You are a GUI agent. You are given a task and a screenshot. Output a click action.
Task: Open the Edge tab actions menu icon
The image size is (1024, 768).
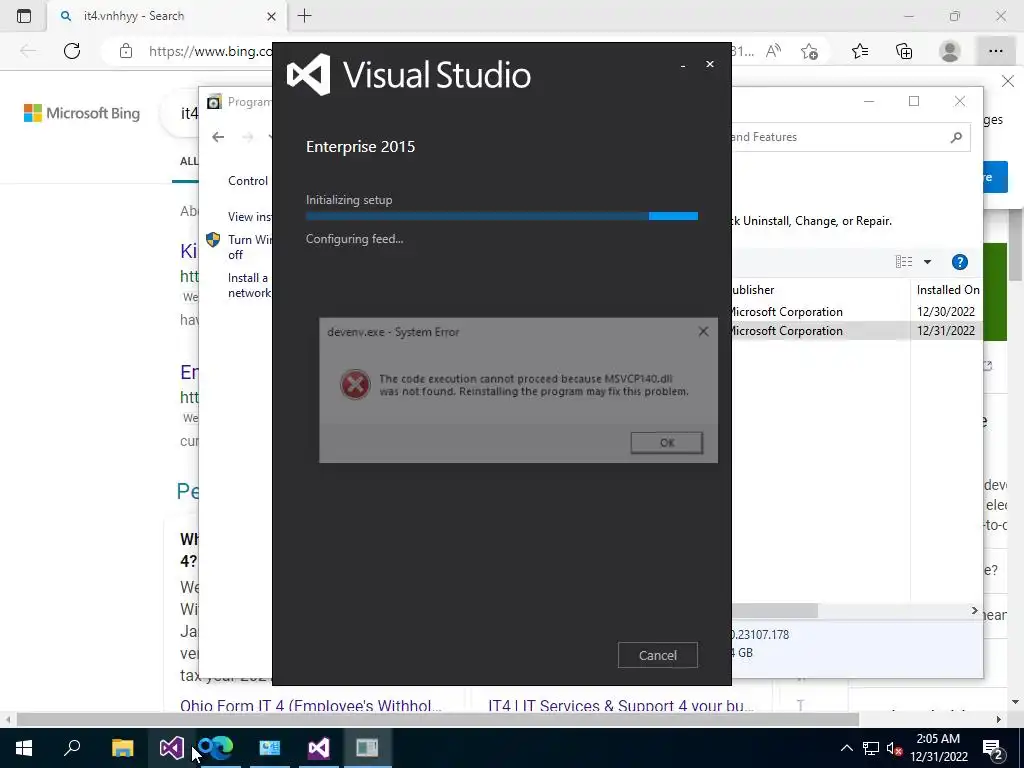pos(24,16)
